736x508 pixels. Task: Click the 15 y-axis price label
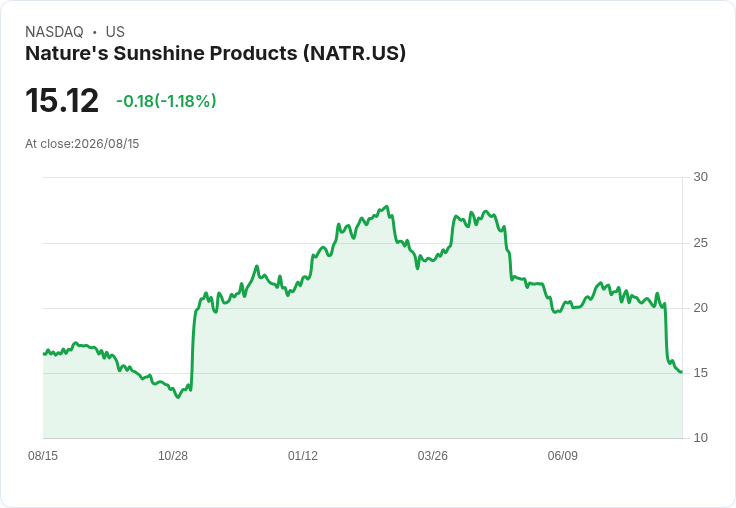700,373
